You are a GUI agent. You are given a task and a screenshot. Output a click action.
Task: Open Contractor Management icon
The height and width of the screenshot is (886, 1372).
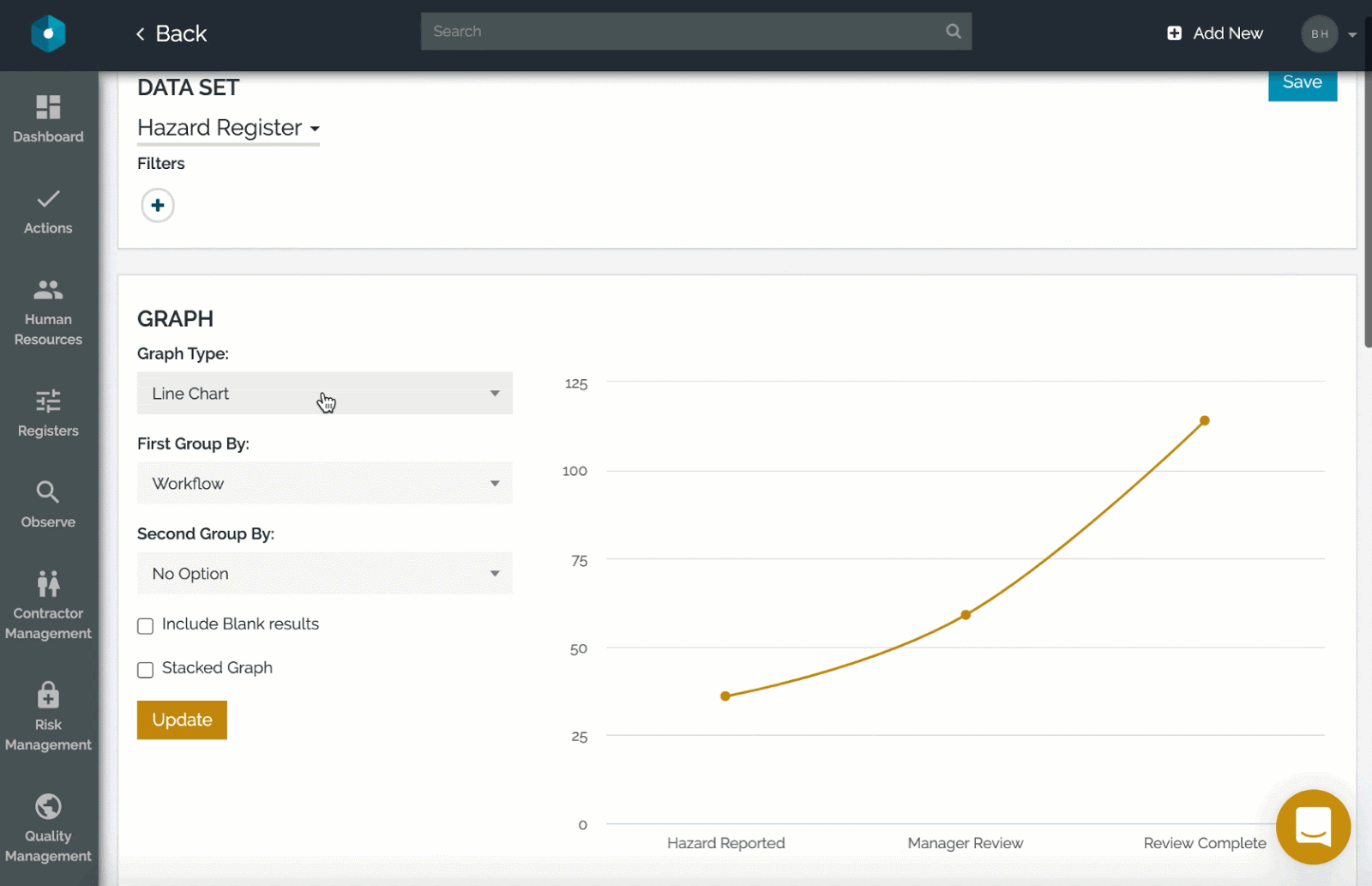point(48,584)
